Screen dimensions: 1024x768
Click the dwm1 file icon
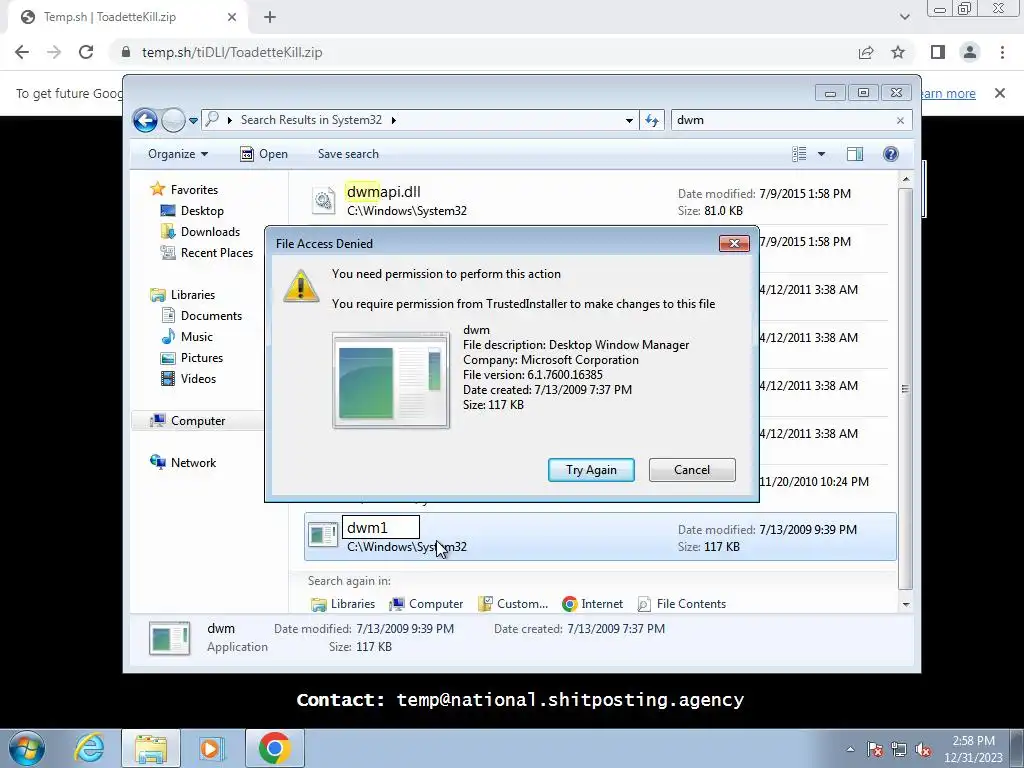(x=323, y=536)
